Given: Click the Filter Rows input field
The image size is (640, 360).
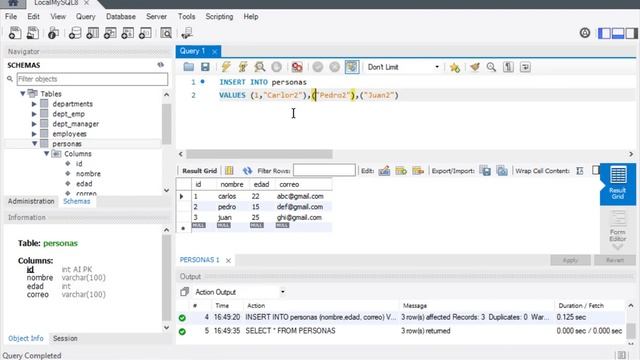Looking at the screenshot, I should (324, 170).
